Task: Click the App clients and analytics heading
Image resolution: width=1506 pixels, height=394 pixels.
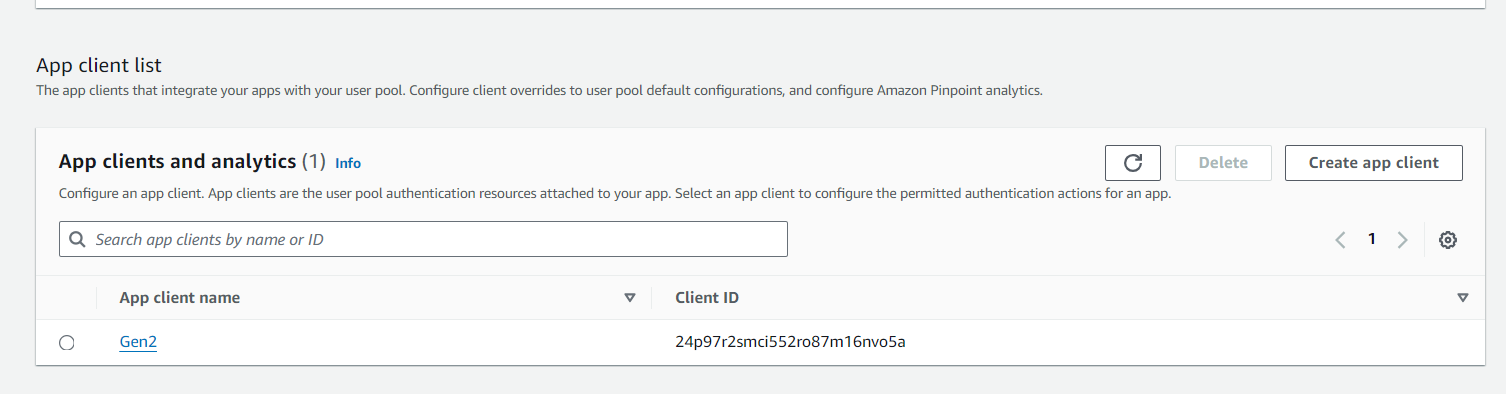Action: click(177, 161)
